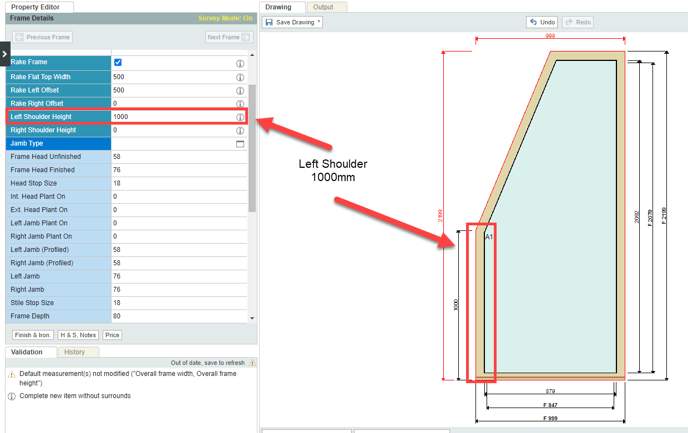Click the Finish & Iron. button

[x=33, y=335]
